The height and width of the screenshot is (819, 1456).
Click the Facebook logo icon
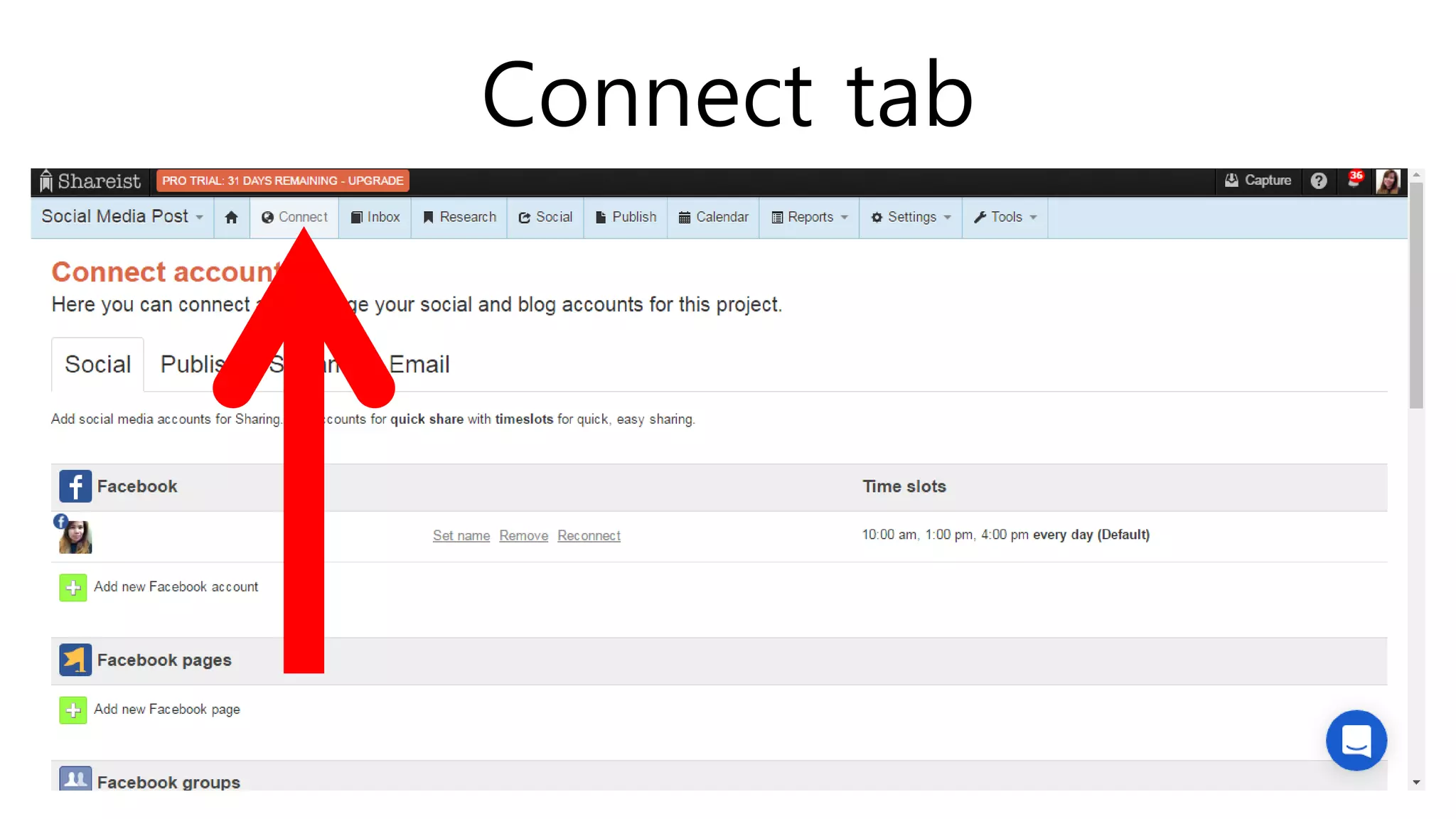(x=75, y=486)
